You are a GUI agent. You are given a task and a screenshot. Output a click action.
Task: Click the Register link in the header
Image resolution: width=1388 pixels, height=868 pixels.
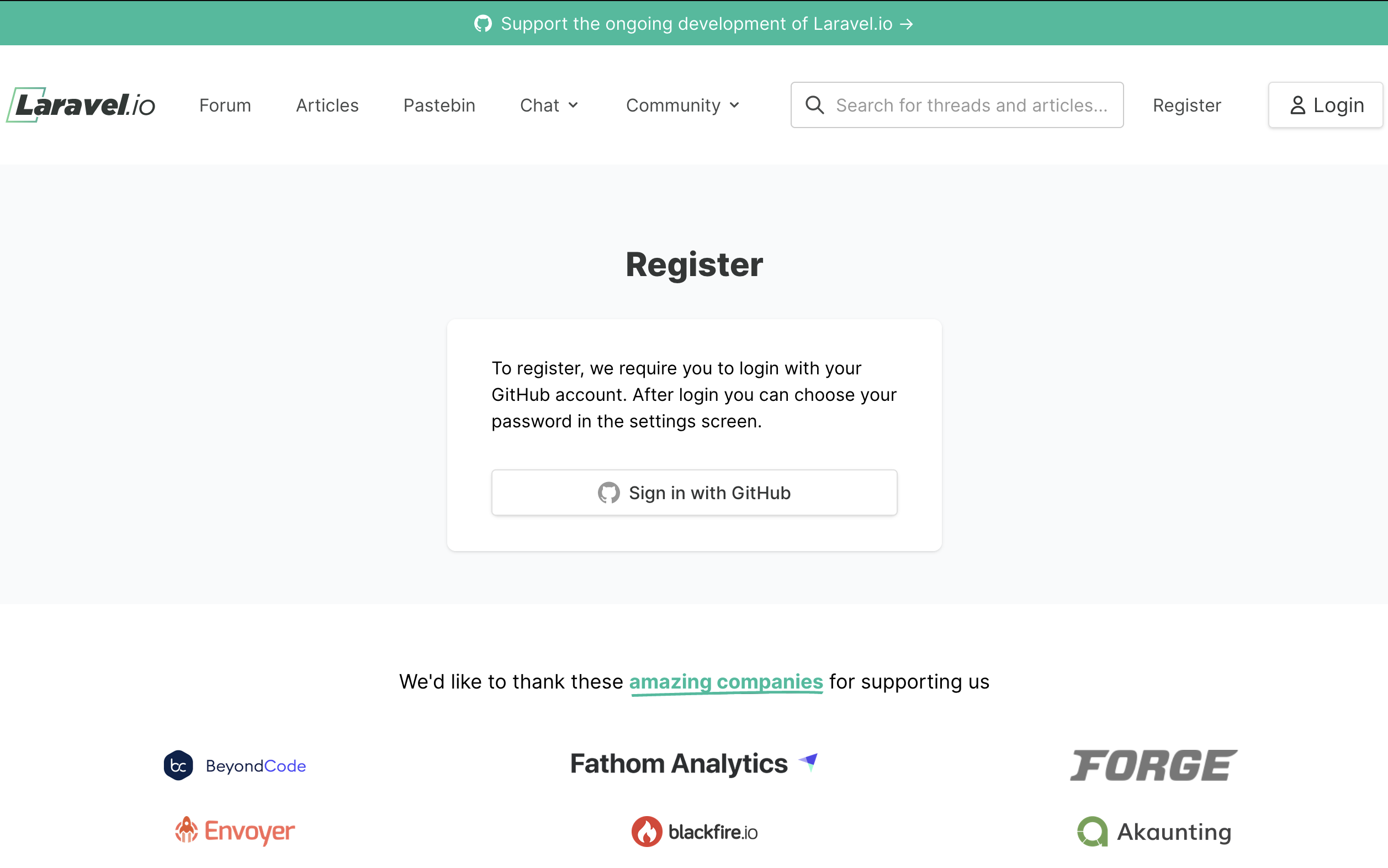(1186, 105)
